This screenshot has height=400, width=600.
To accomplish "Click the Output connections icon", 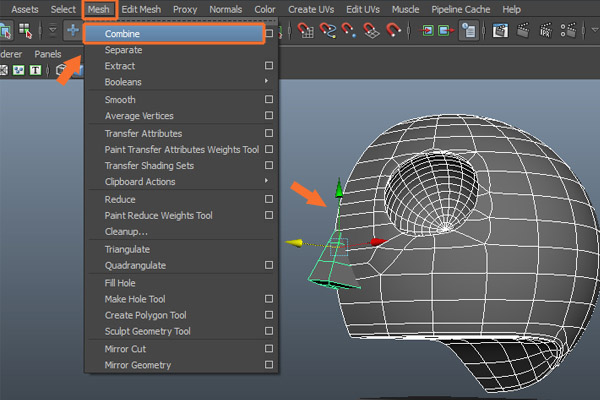I will point(446,31).
